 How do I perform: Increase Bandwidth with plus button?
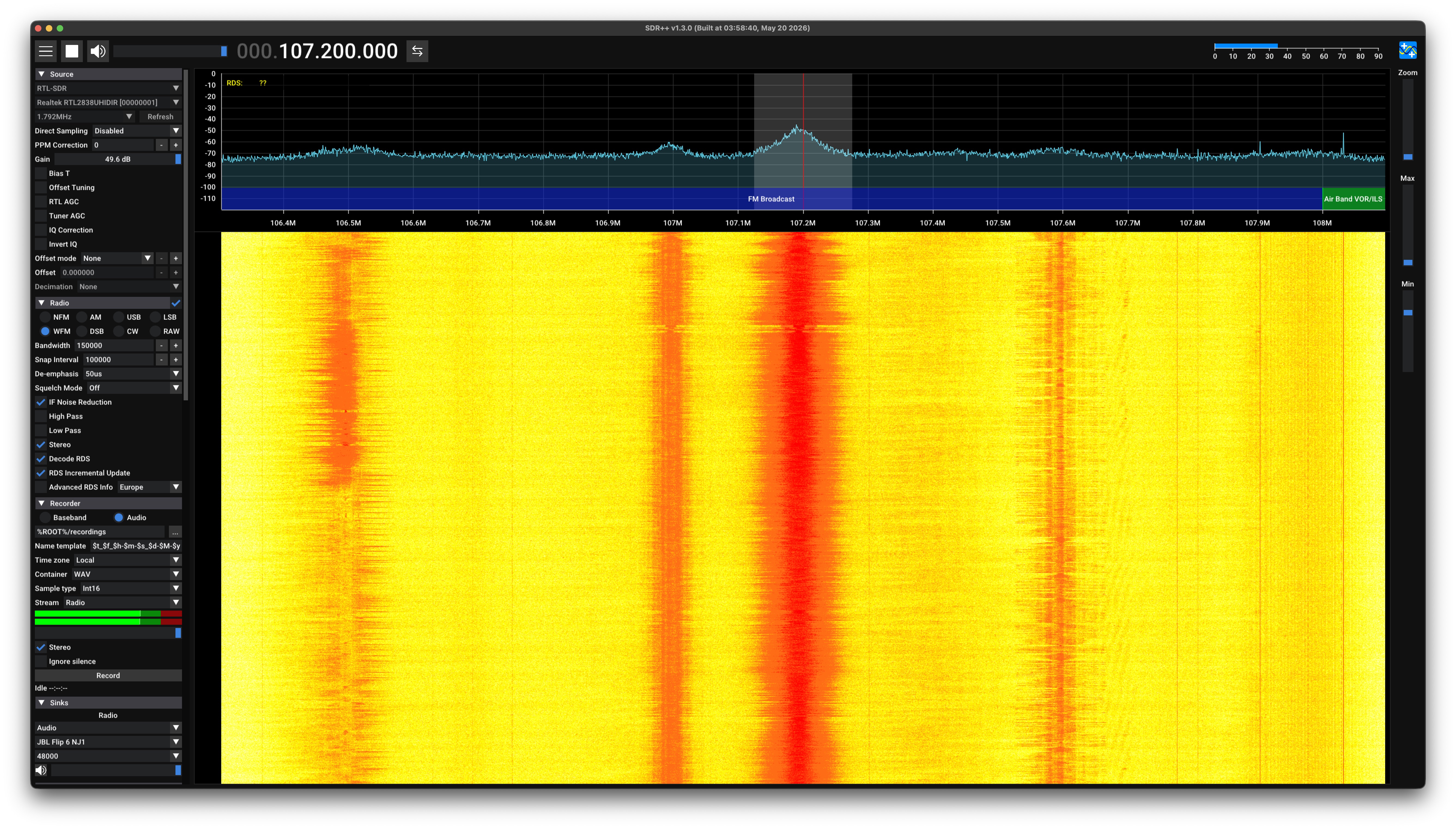pyautogui.click(x=175, y=346)
